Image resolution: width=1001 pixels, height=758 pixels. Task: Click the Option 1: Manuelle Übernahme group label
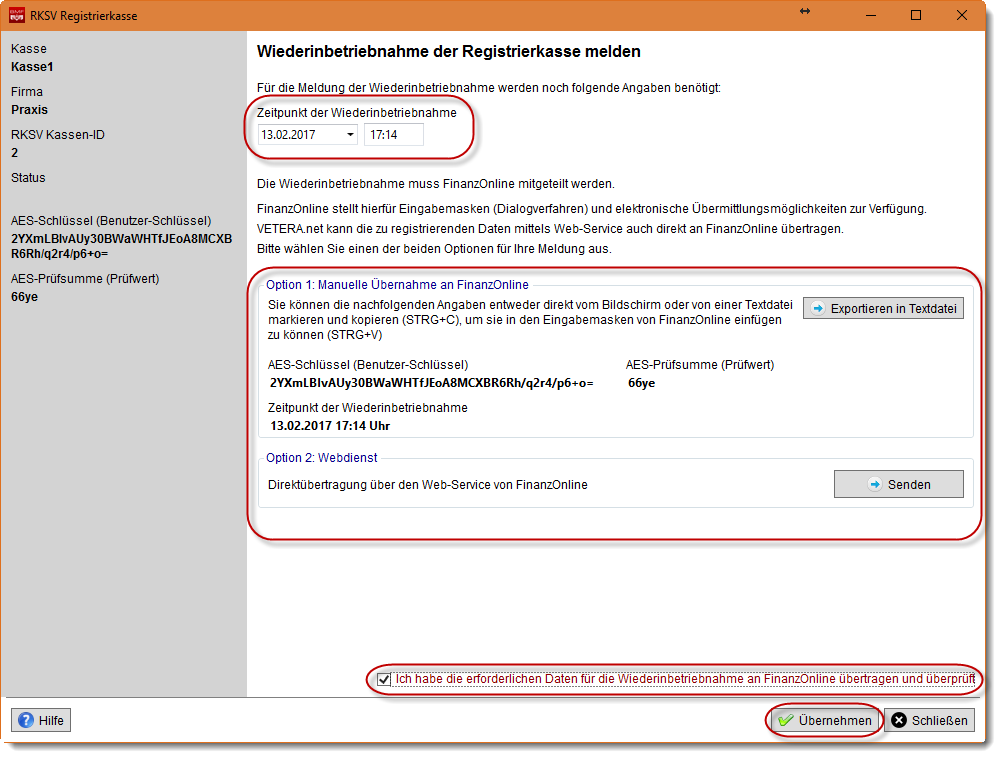[397, 285]
